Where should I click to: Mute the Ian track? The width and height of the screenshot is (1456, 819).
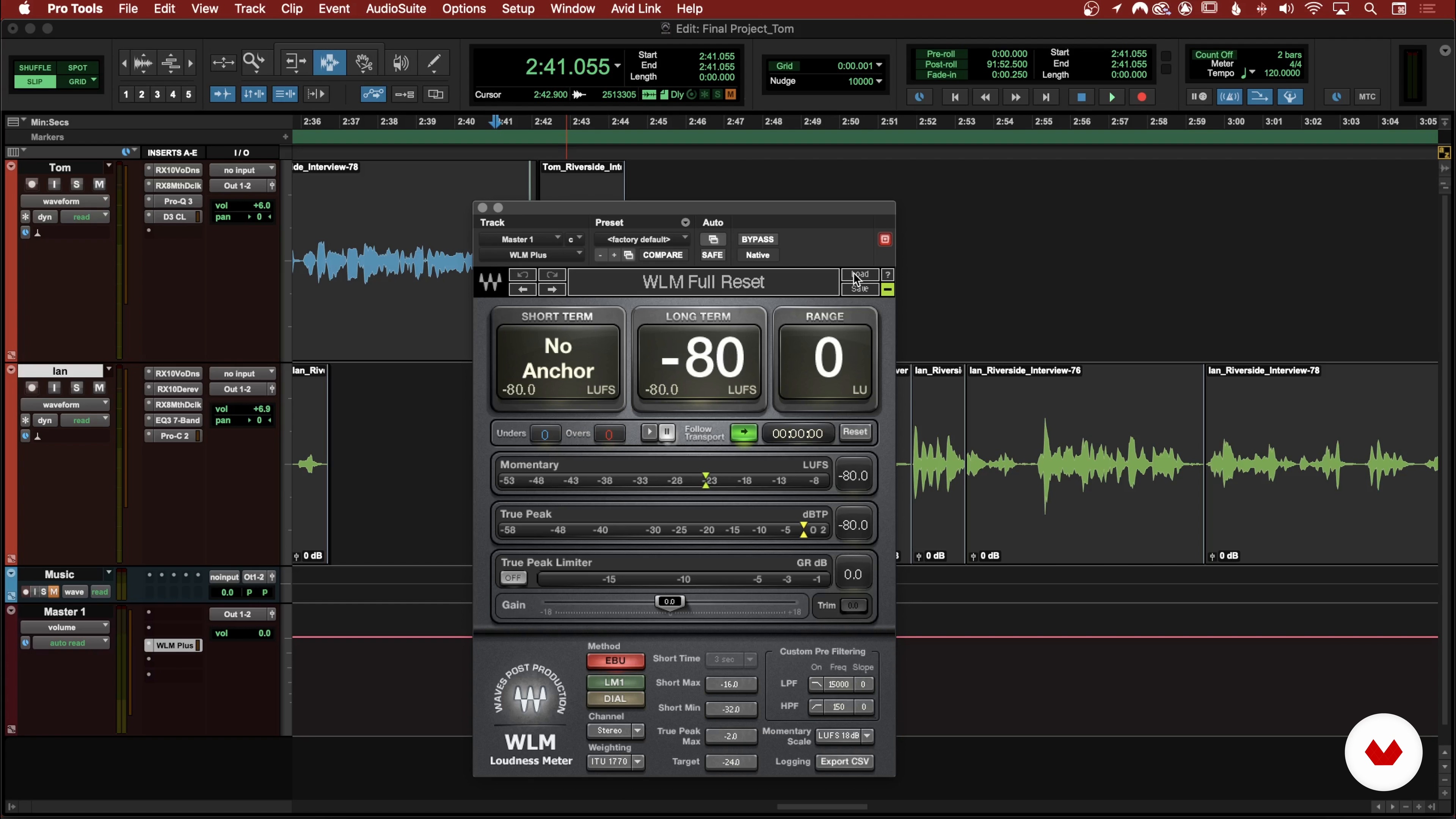99,388
